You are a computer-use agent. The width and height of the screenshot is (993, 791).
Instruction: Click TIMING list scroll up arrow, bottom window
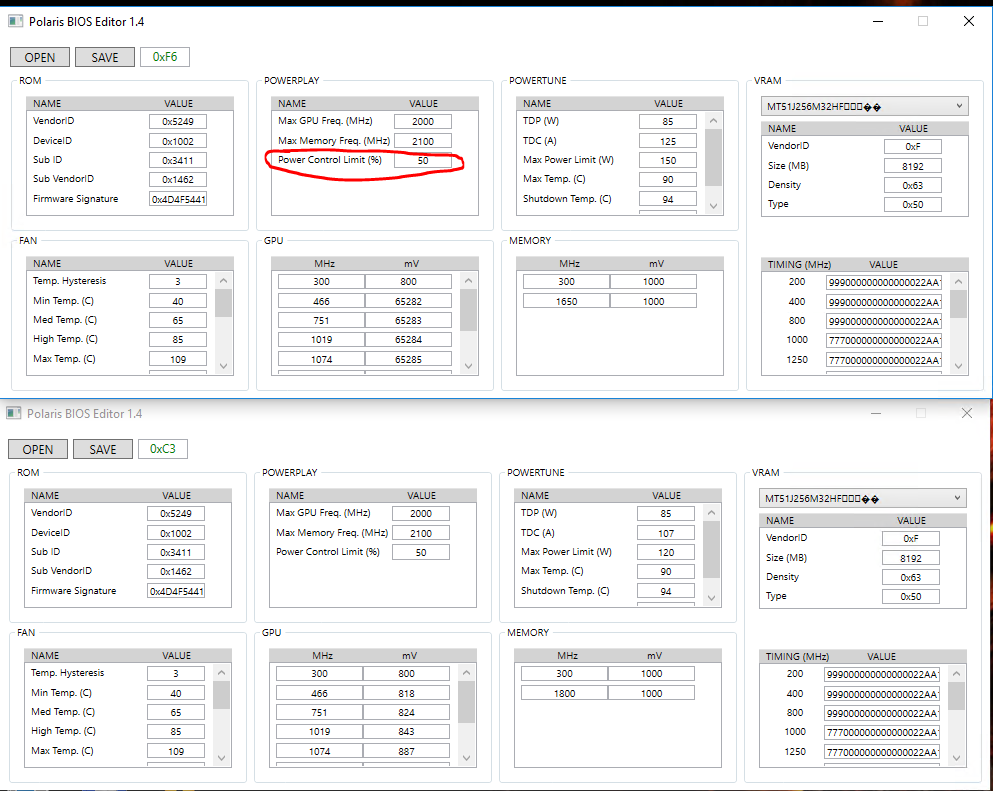957,673
